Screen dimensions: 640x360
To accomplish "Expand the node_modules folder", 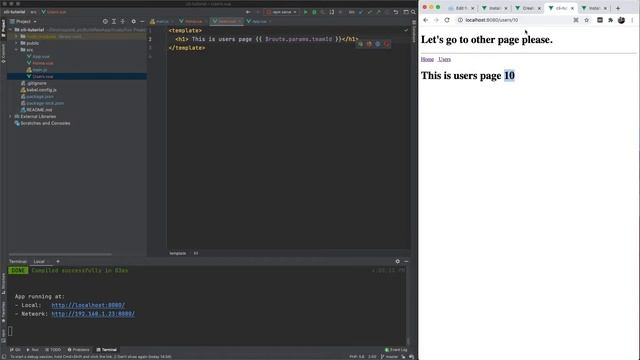I will pos(17,36).
